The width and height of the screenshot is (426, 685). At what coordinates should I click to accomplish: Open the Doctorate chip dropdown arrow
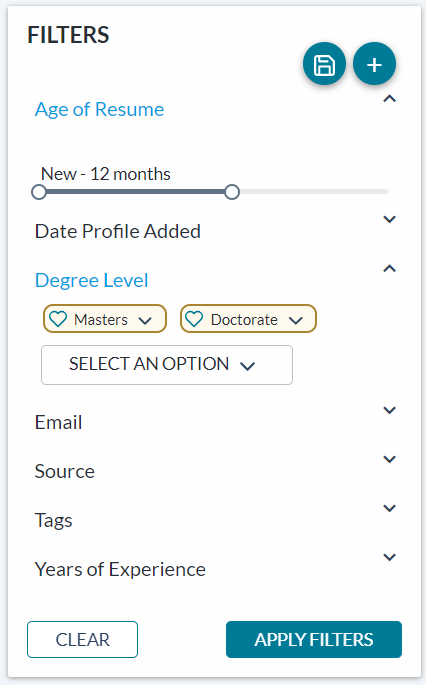pos(296,320)
